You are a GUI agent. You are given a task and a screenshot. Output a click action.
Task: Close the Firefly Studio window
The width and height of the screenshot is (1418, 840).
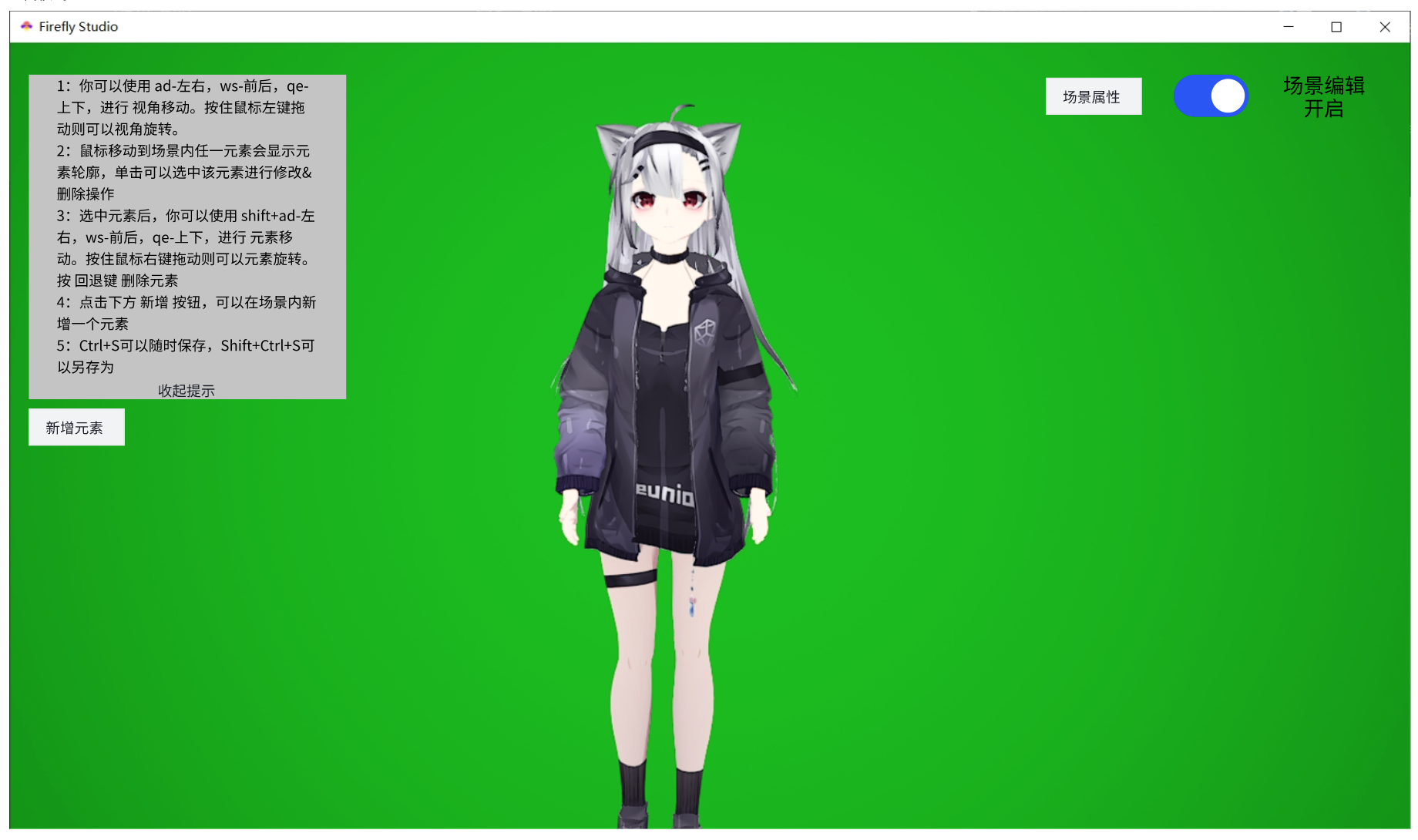coord(1385,26)
